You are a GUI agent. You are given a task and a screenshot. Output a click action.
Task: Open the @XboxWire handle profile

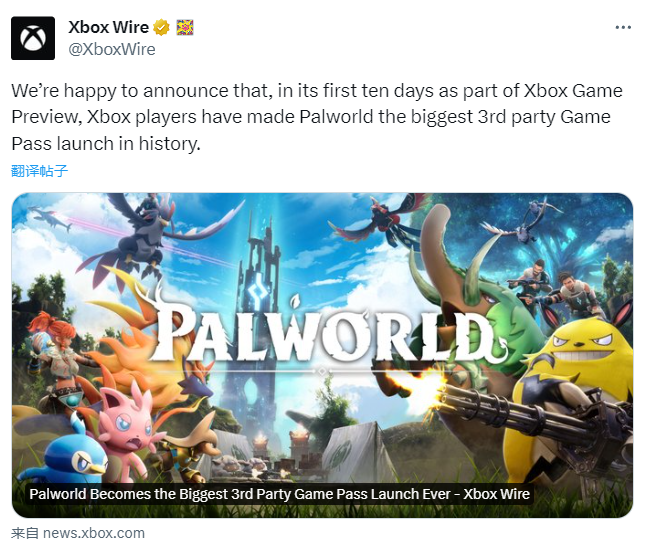click(x=112, y=49)
